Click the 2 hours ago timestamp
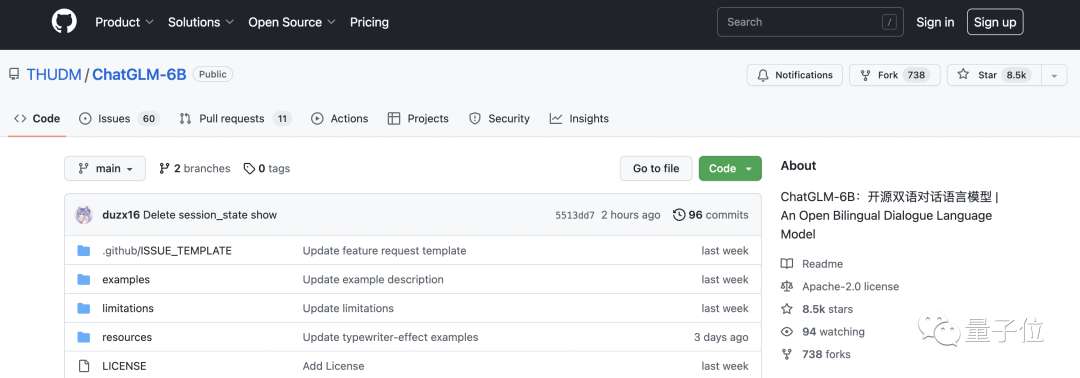Image resolution: width=1080 pixels, height=378 pixels. pos(630,215)
